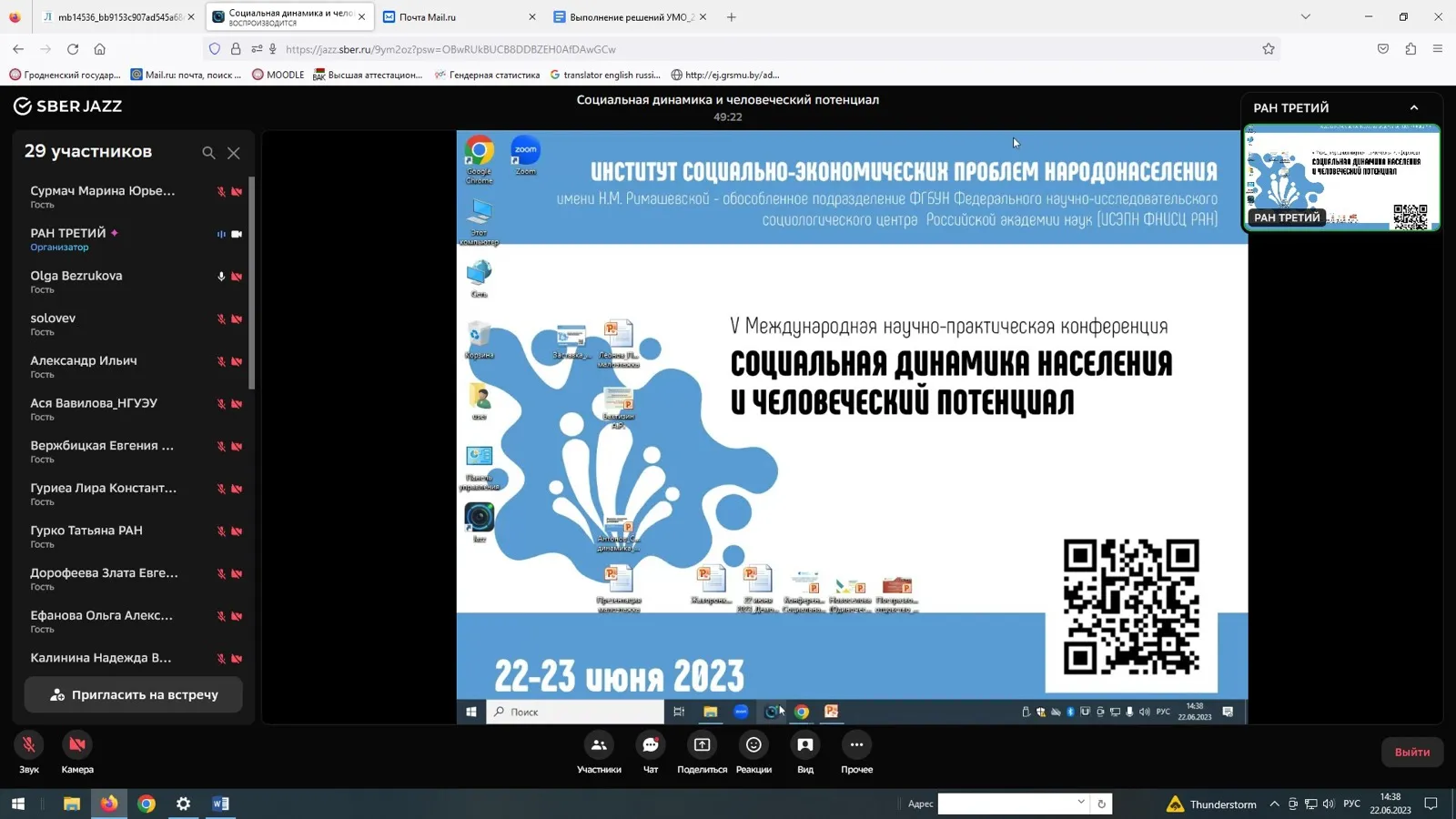
Task: Click the participants list scrollbar
Action: (251, 282)
